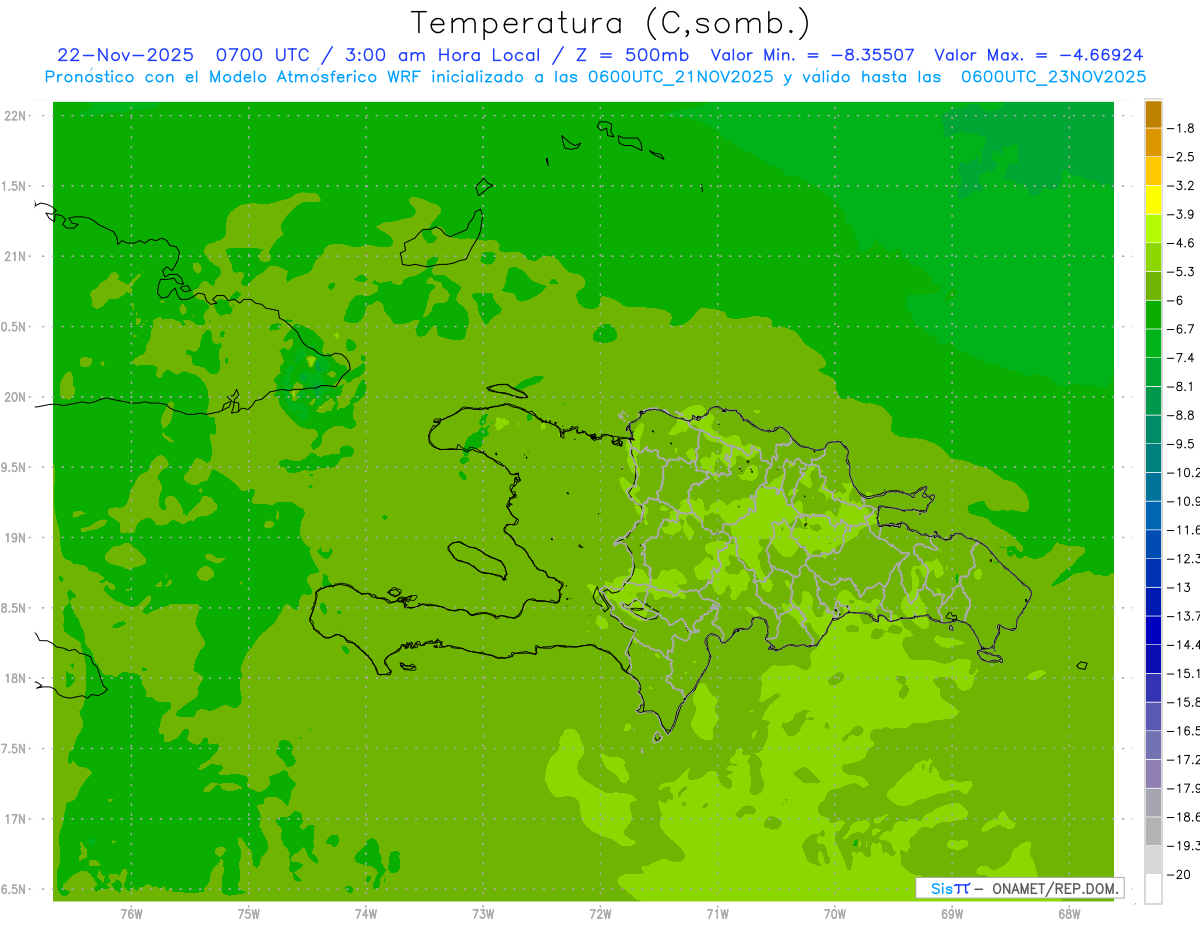
Task: Click the teal swatch between -9.5 and -10.2
Action: coord(1153,459)
